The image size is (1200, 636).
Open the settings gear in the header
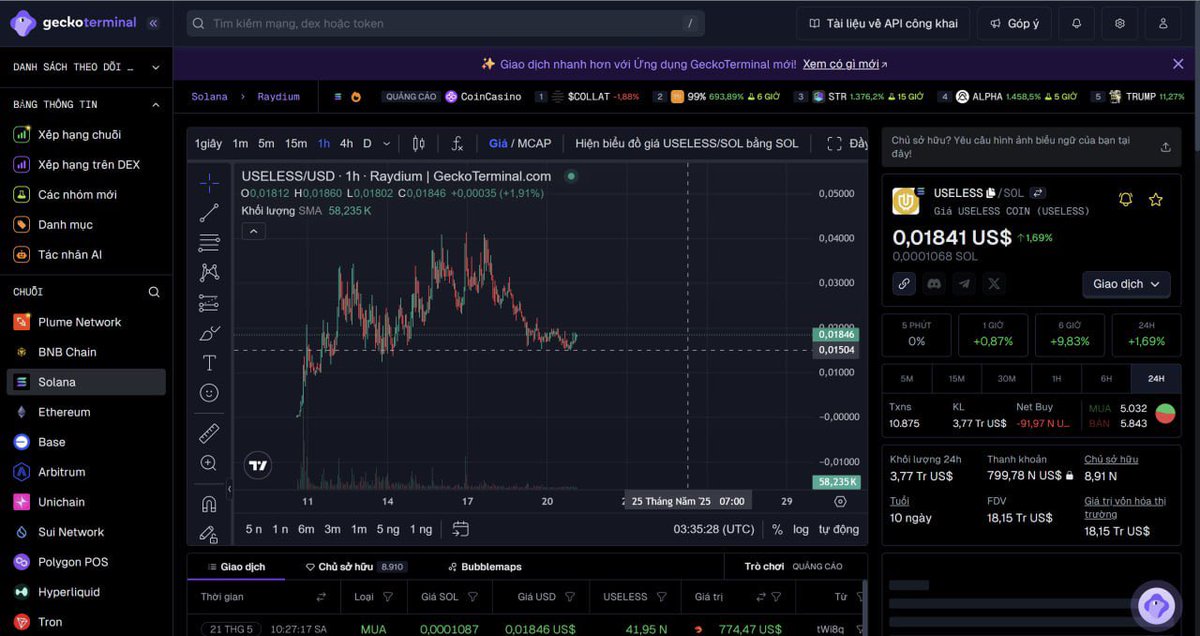[x=1120, y=23]
